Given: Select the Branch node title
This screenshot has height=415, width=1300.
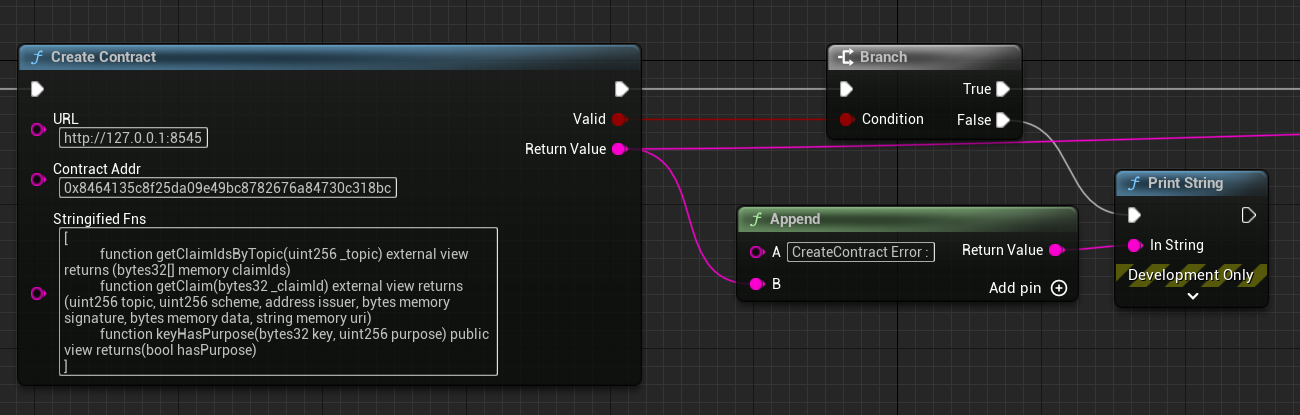Looking at the screenshot, I should (884, 57).
